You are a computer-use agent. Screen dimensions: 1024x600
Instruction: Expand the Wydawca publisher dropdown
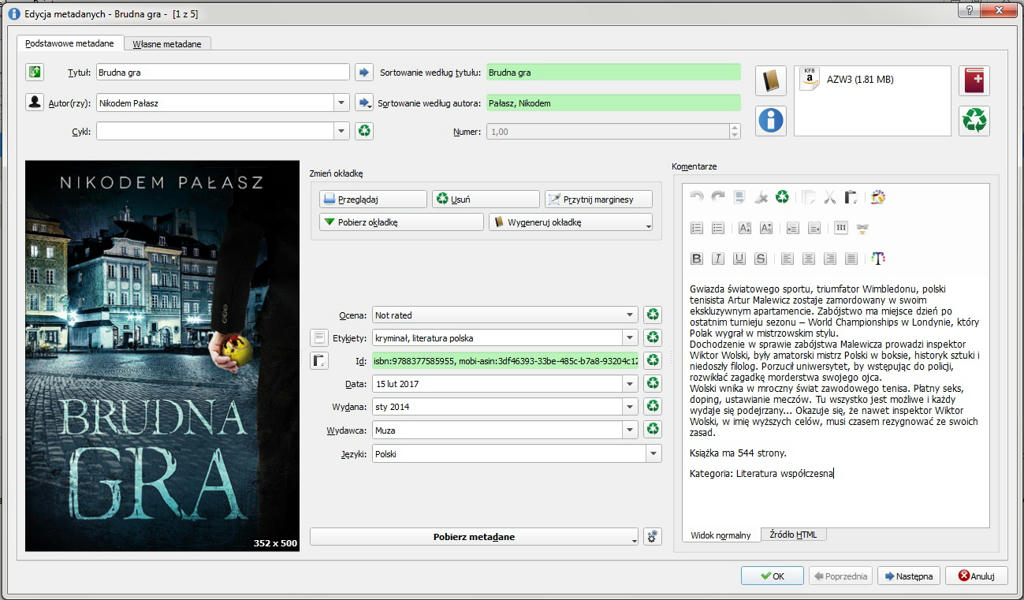click(630, 430)
